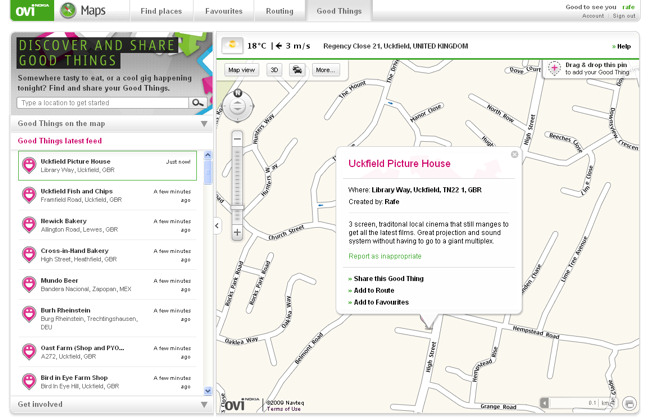The height and width of the screenshot is (420, 650).
Task: Open the Favourites tab
Action: coord(223,11)
